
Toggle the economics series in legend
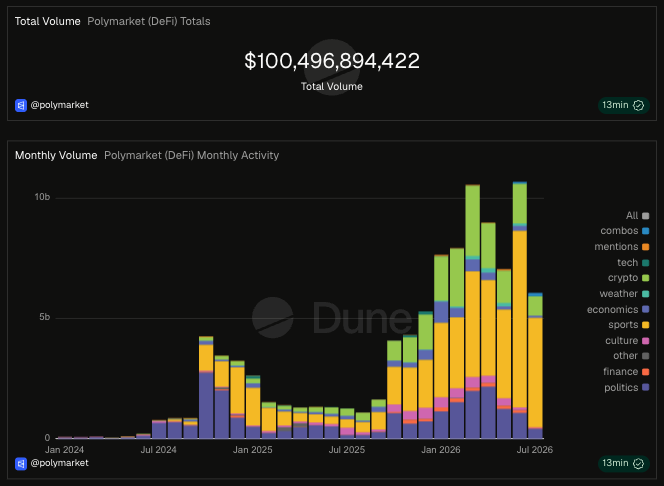[x=618, y=309]
